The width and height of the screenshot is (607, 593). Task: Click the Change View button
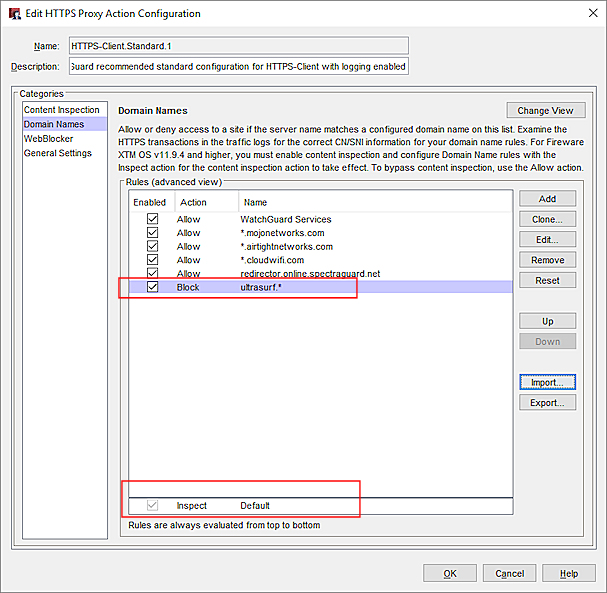point(545,111)
